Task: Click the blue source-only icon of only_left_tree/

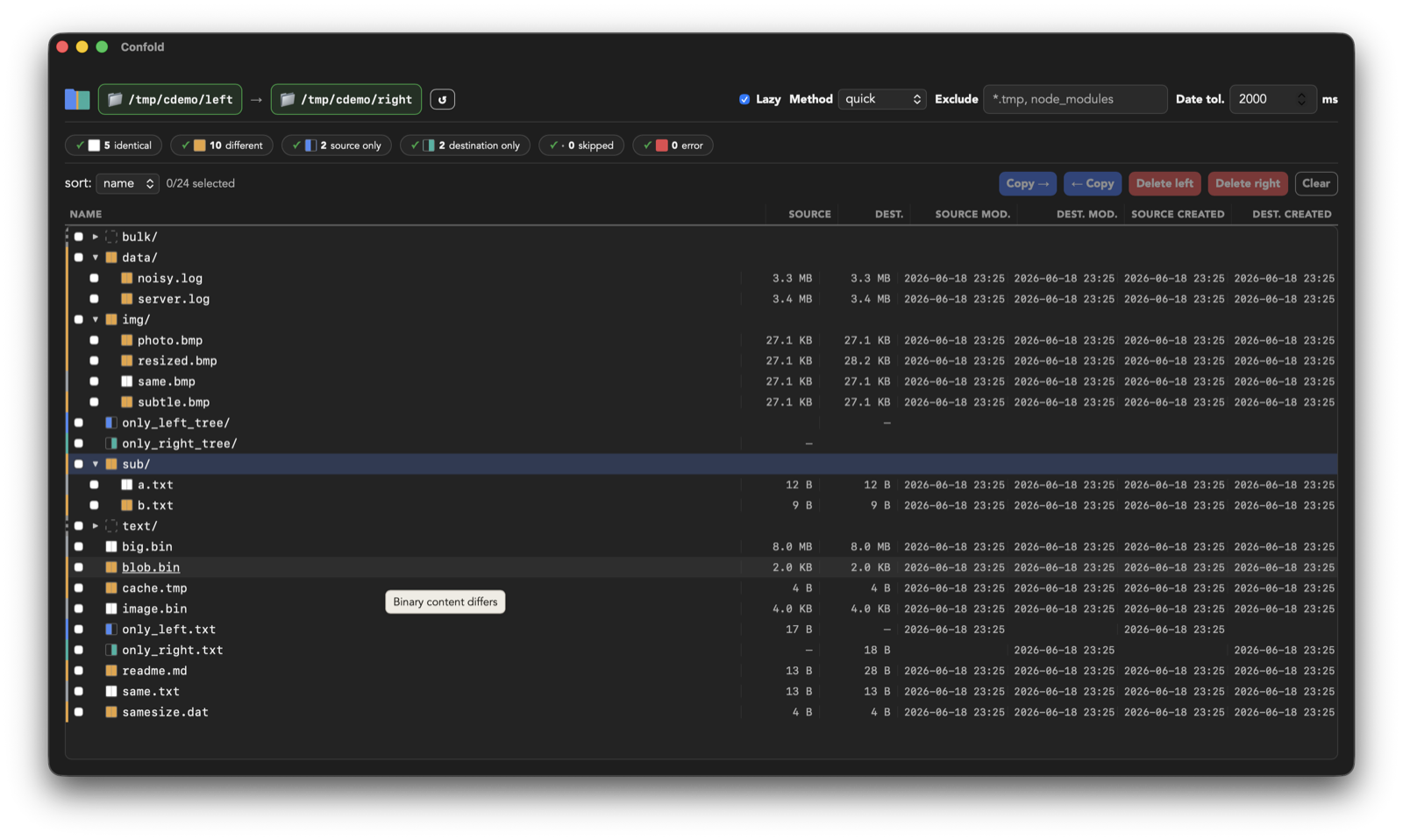Action: pos(111,423)
